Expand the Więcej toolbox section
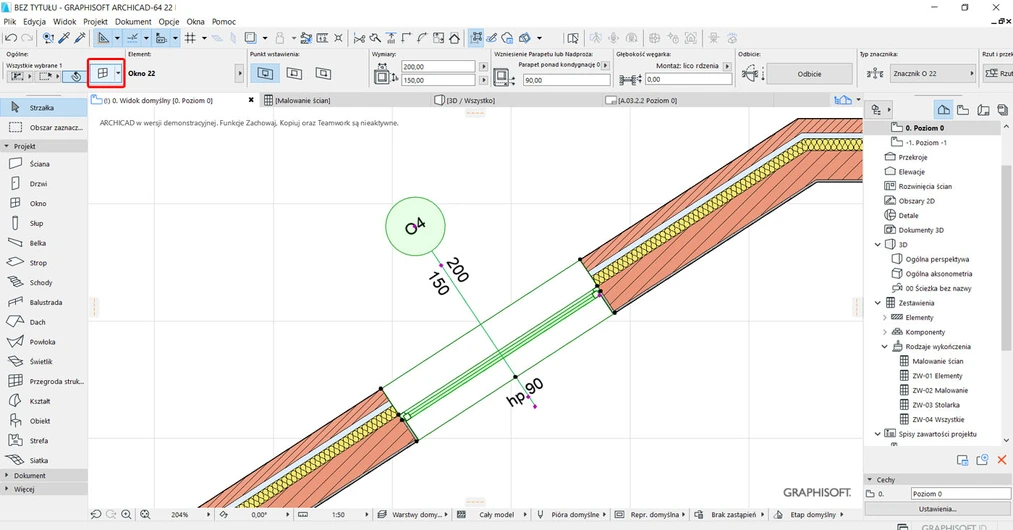This screenshot has height=530, width=1013. tap(44, 489)
